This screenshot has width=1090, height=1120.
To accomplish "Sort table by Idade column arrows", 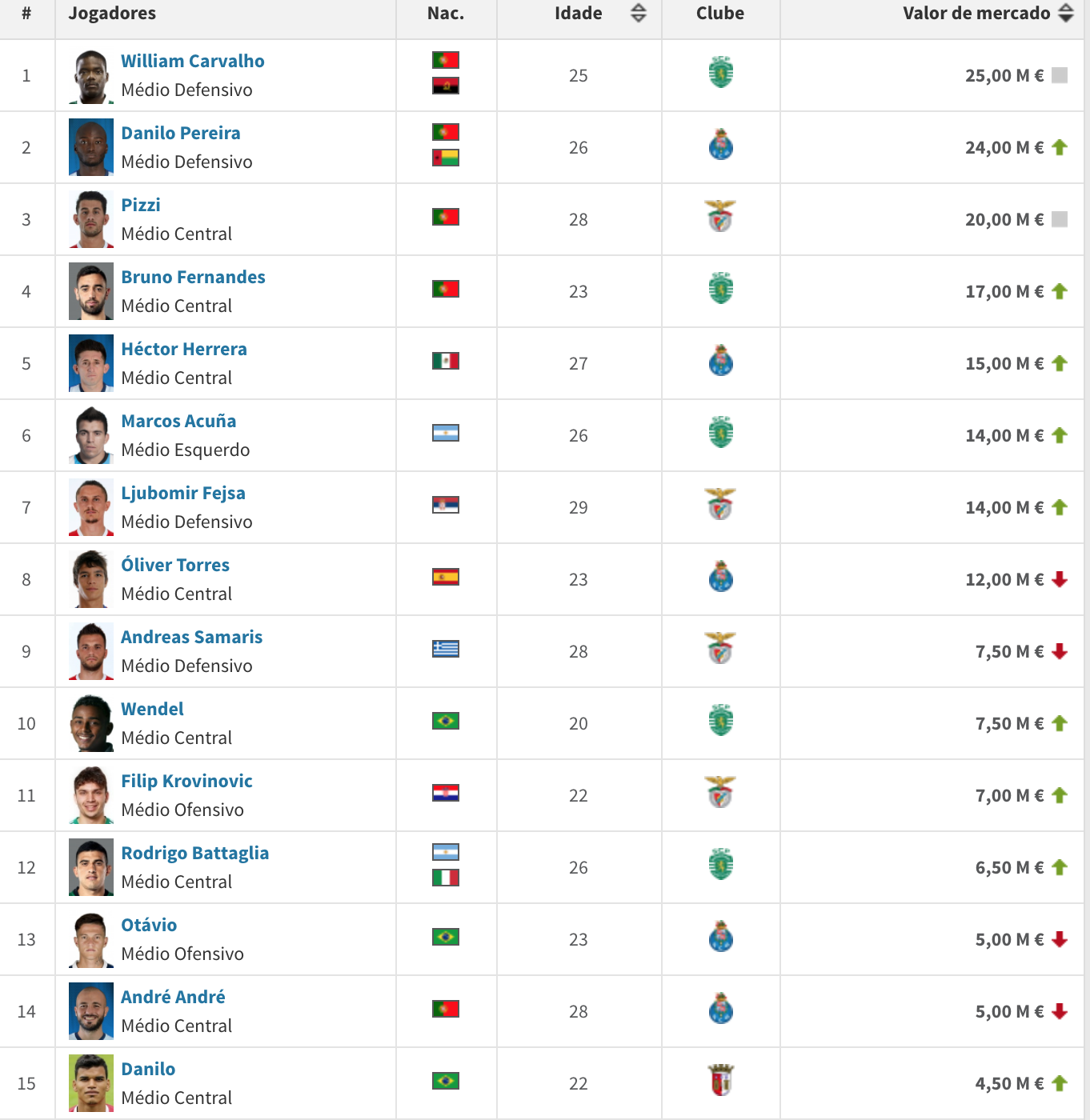I will (x=638, y=13).
